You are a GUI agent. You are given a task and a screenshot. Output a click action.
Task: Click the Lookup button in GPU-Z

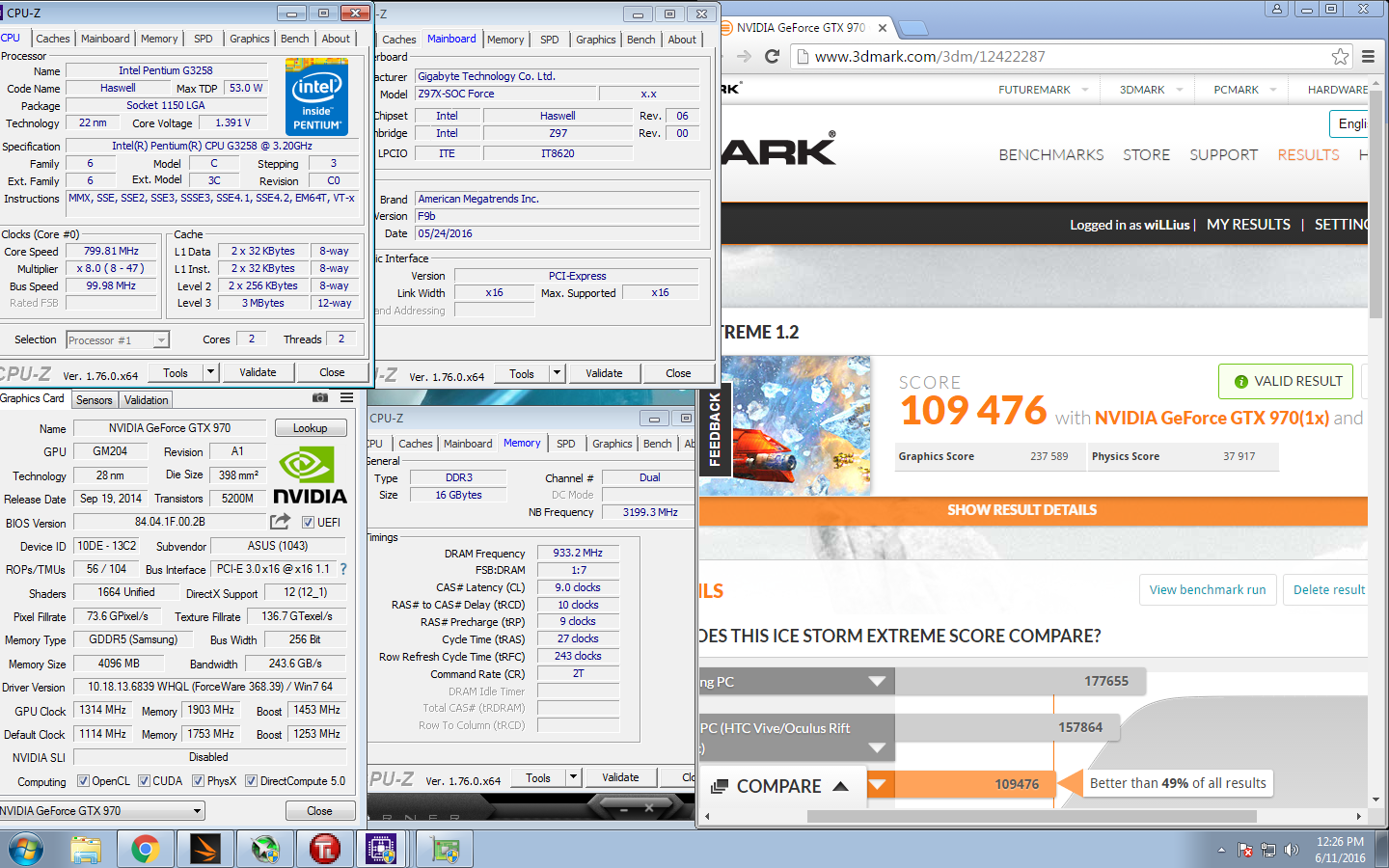click(311, 427)
